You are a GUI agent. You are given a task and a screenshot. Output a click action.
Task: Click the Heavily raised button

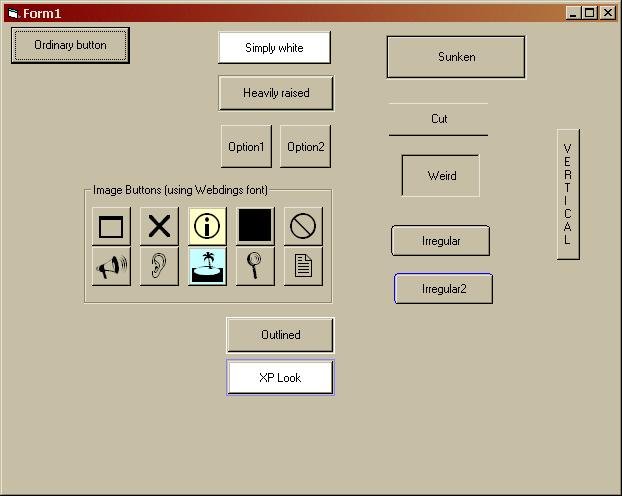pos(276,93)
